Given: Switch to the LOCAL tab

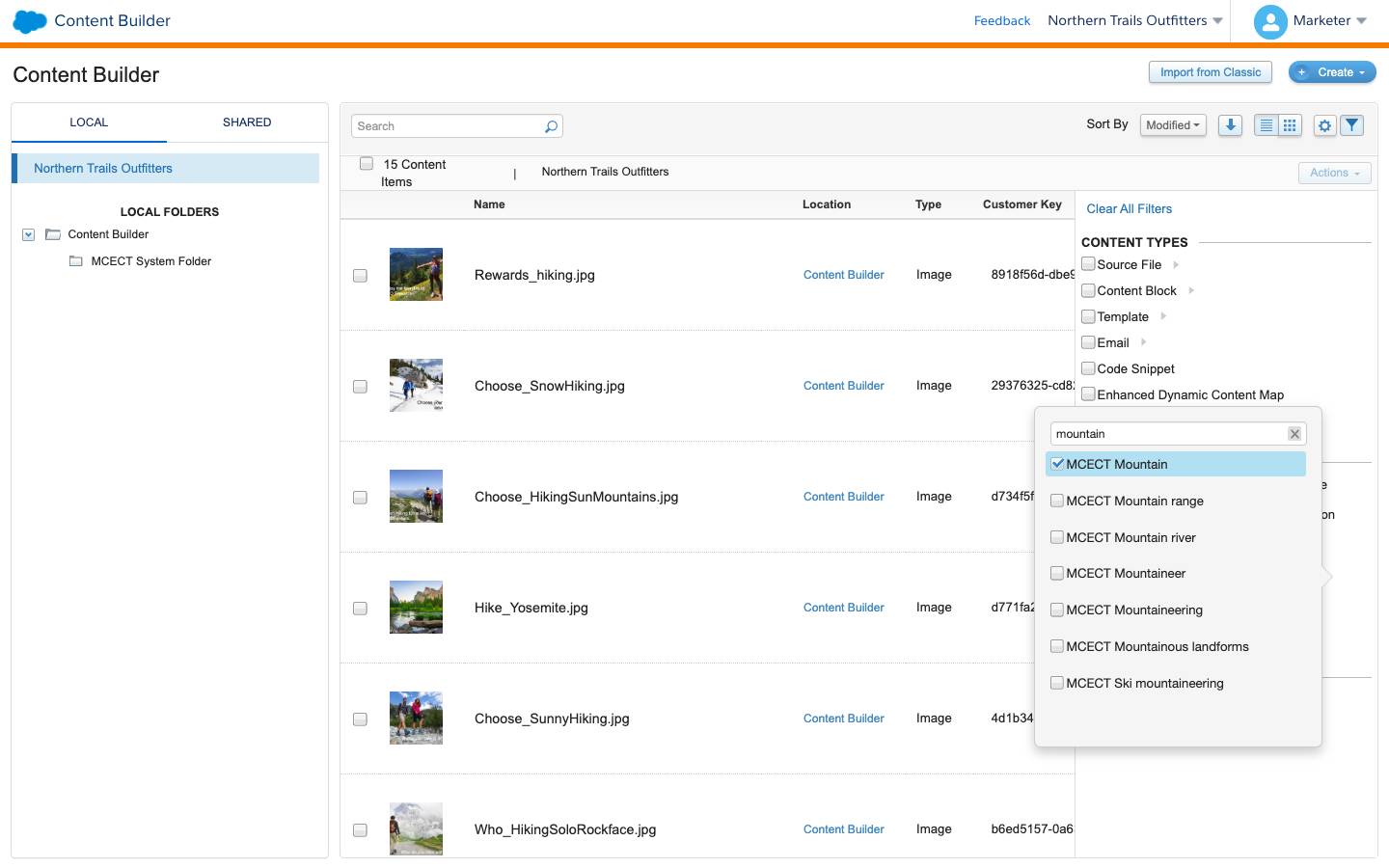Looking at the screenshot, I should (89, 122).
